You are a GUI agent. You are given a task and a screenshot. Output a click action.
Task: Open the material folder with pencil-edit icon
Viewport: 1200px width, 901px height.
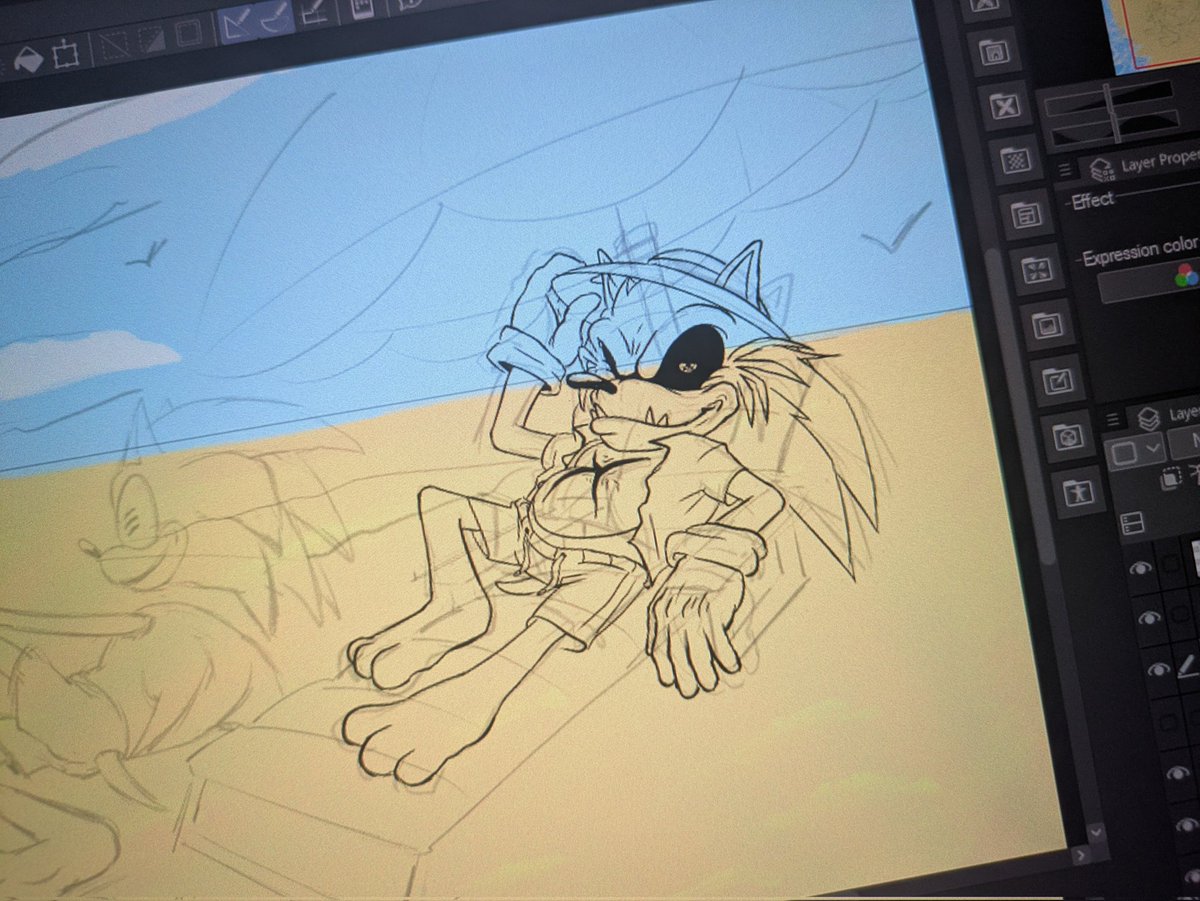click(x=1057, y=379)
